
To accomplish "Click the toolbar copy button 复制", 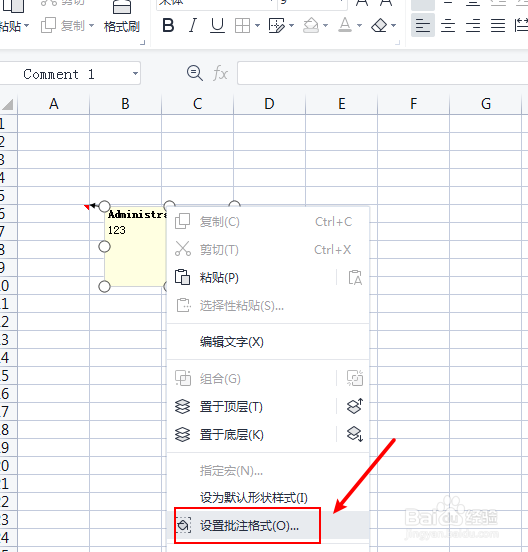I will pyautogui.click(x=63, y=26).
